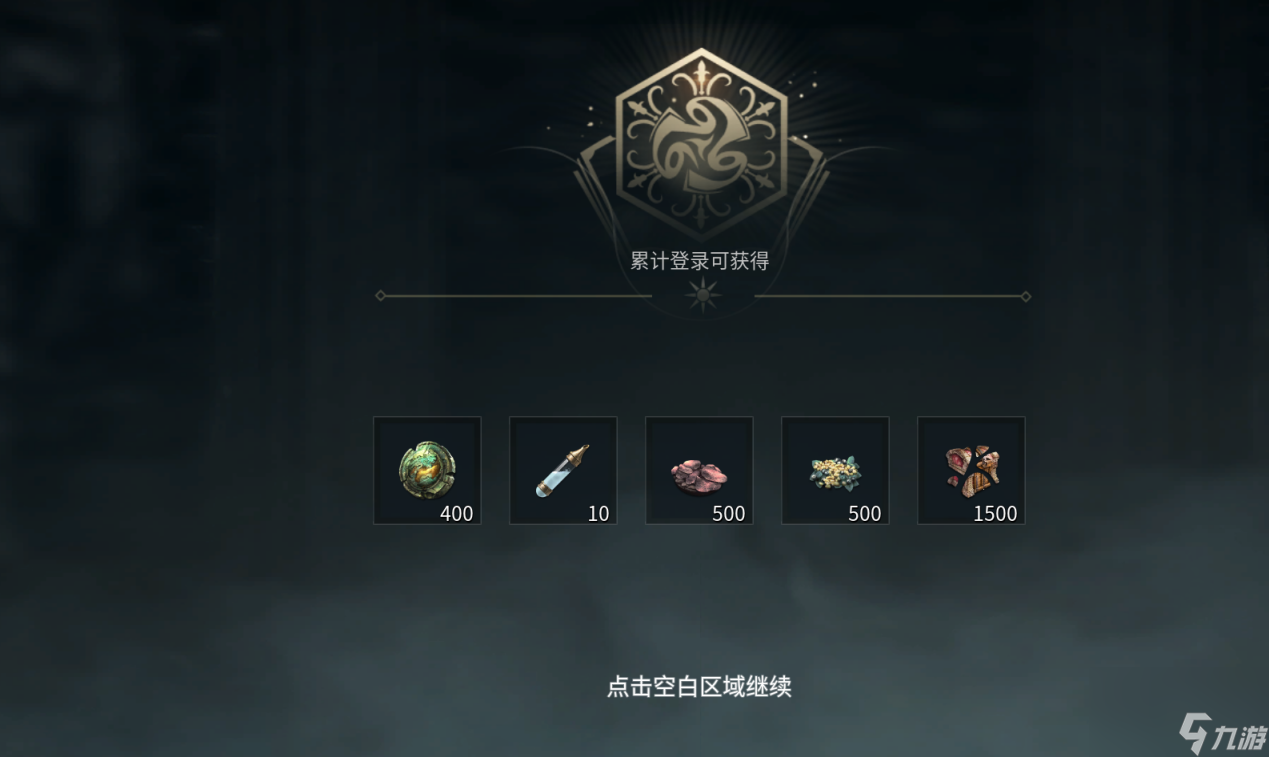Click the fleur-de-lis tip atop the emblem

coord(702,73)
